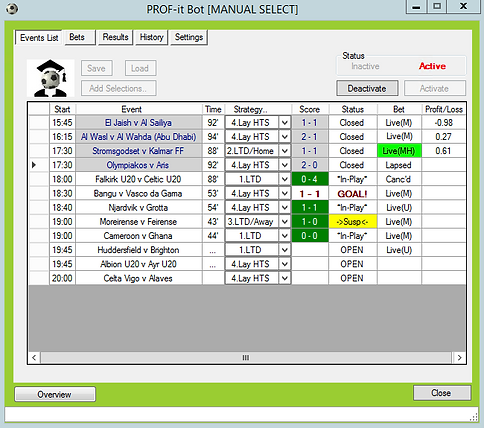Screen dimensions: 484x428
Task: Select the Moreirense v Feirense event
Action: (x=139, y=222)
